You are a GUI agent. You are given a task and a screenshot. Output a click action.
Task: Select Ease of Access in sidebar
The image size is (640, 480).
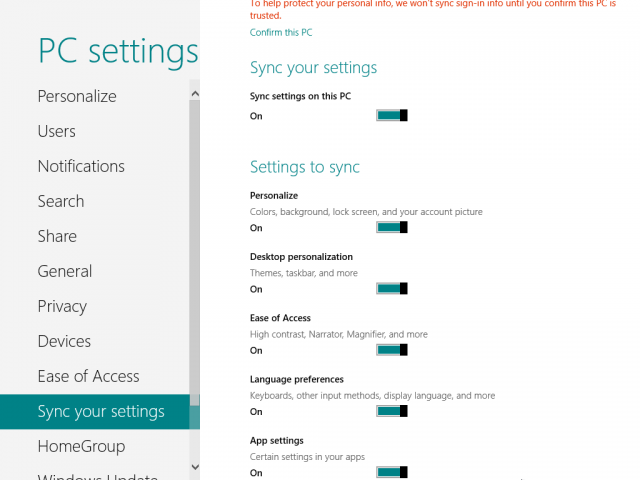pyautogui.click(x=88, y=376)
